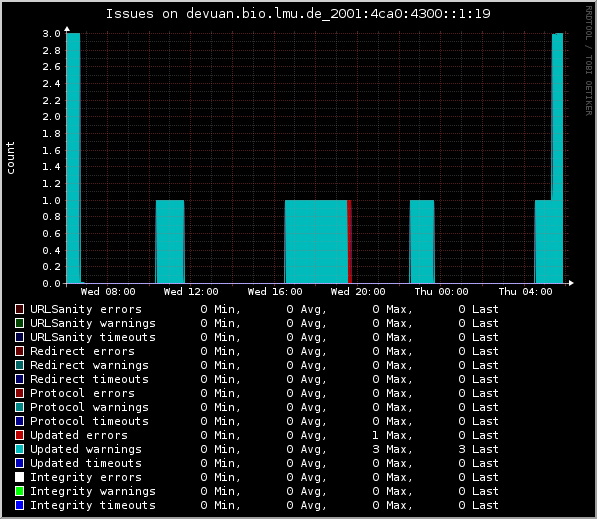Screen dimensions: 597x519
Task: Click the cyan bar near Wed 12:00
Action: pyautogui.click(x=170, y=241)
